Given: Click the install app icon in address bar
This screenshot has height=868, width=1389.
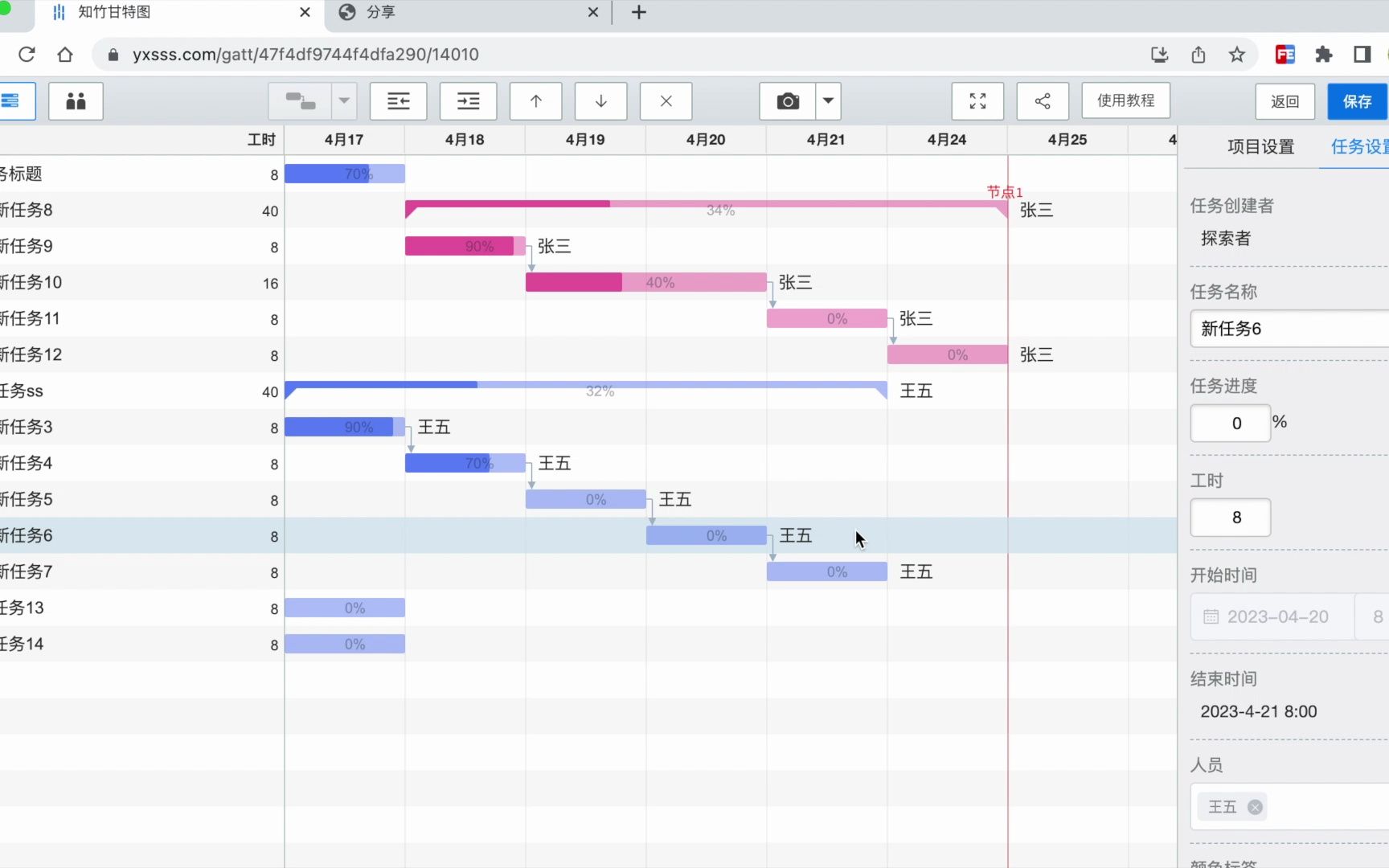Looking at the screenshot, I should coord(1159,55).
